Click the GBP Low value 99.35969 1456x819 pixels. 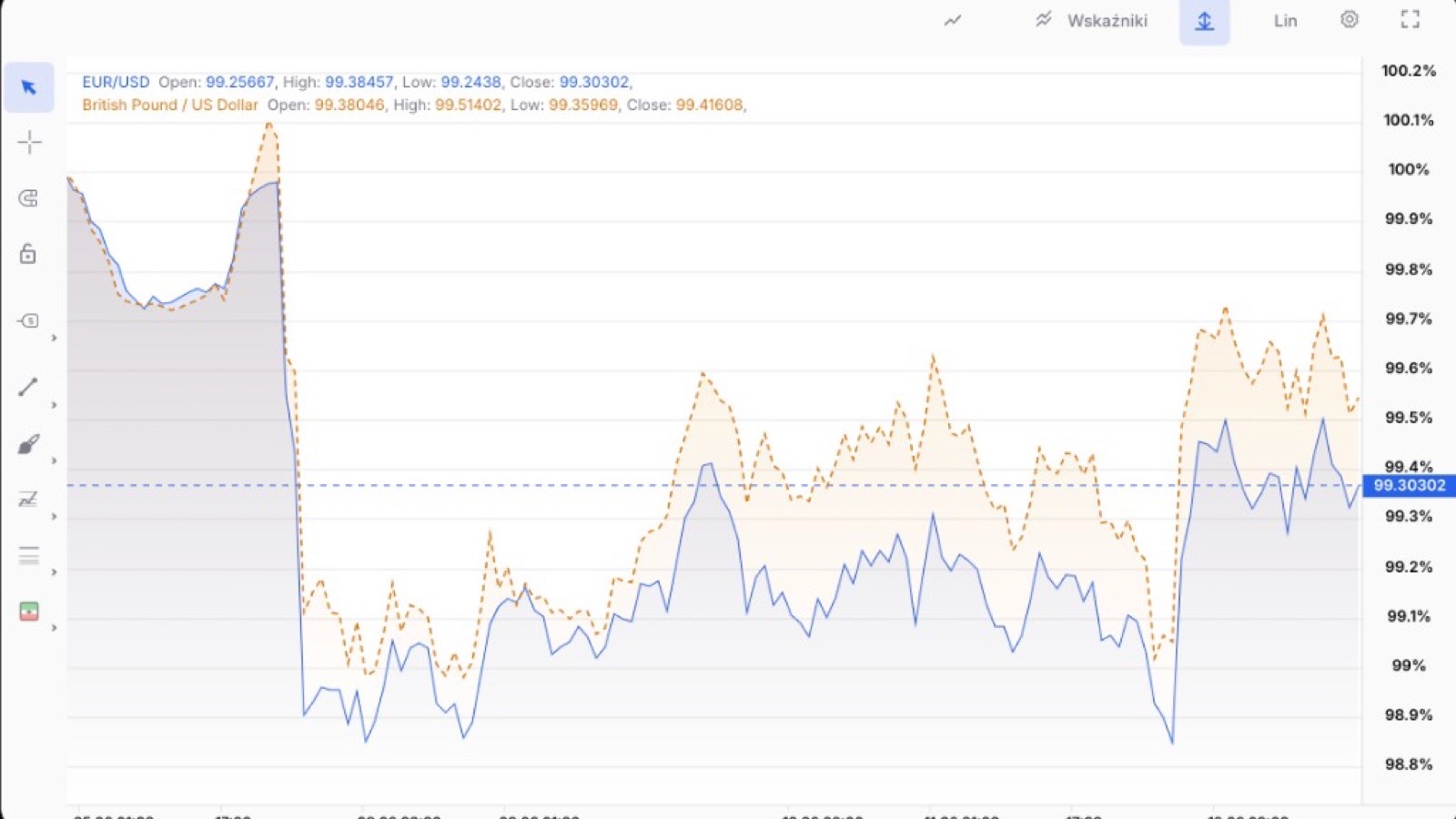[x=583, y=105]
